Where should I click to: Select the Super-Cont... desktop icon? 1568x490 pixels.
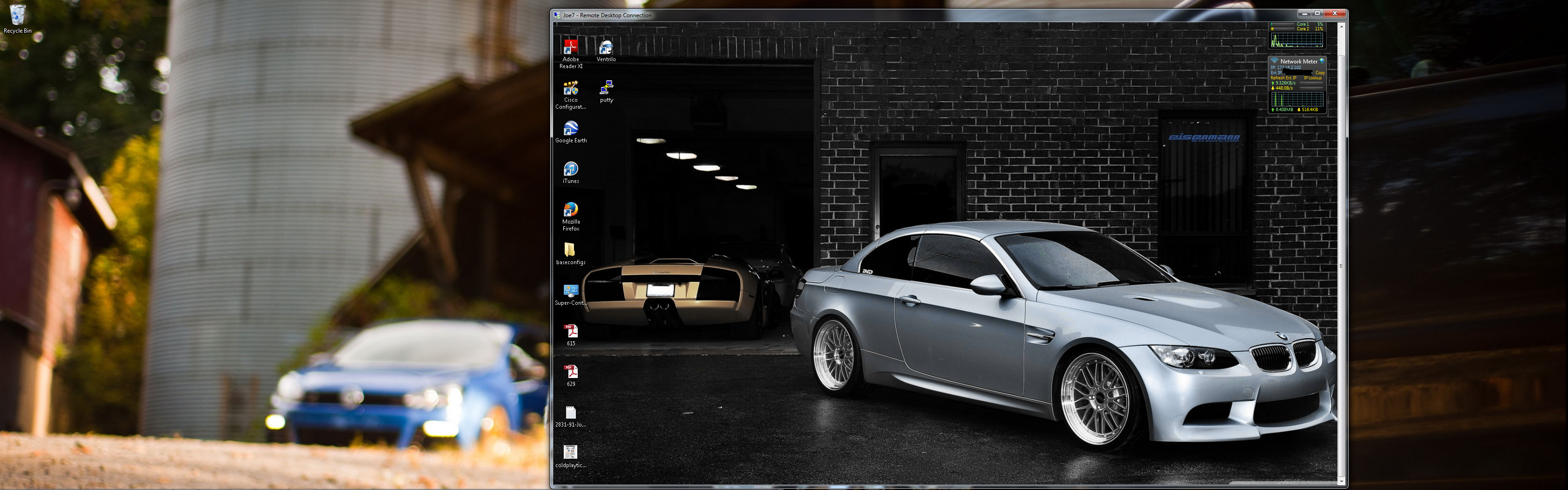coord(570,294)
